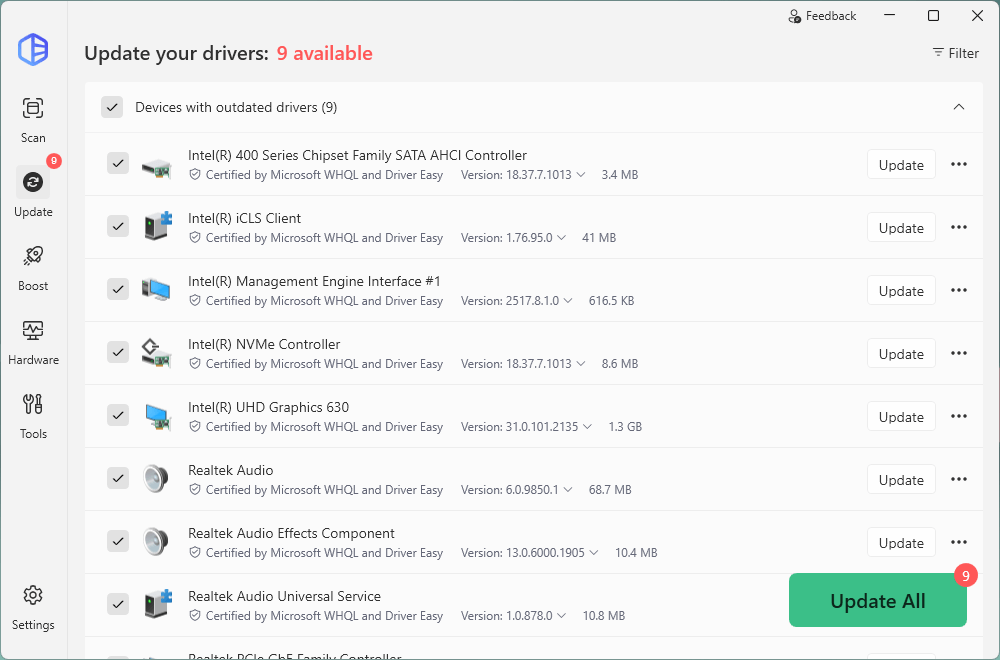
Task: Click the Update All button
Action: coord(877,601)
